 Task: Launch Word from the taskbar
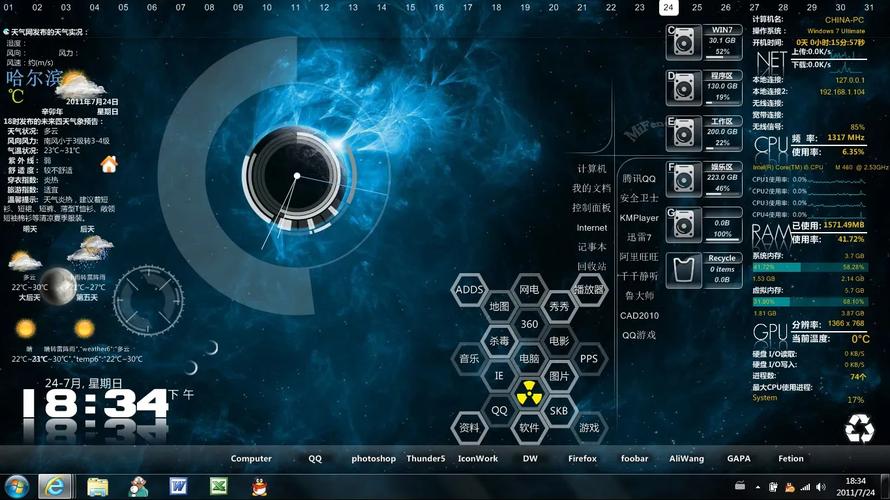coord(178,486)
